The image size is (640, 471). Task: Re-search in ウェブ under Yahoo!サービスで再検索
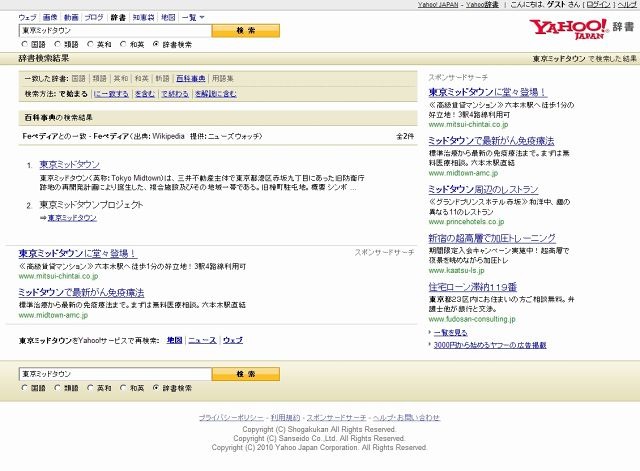click(233, 340)
